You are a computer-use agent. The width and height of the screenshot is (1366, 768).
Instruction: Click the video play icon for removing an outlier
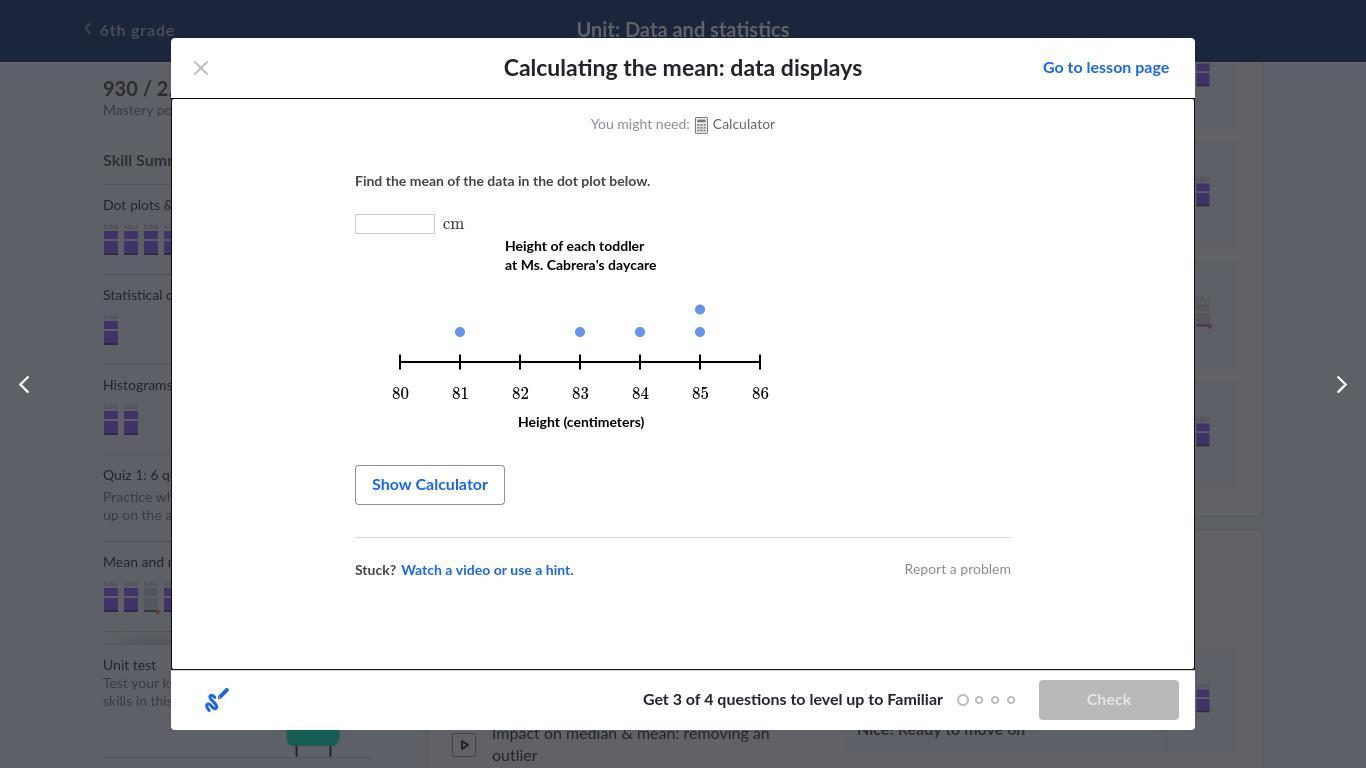click(463, 744)
